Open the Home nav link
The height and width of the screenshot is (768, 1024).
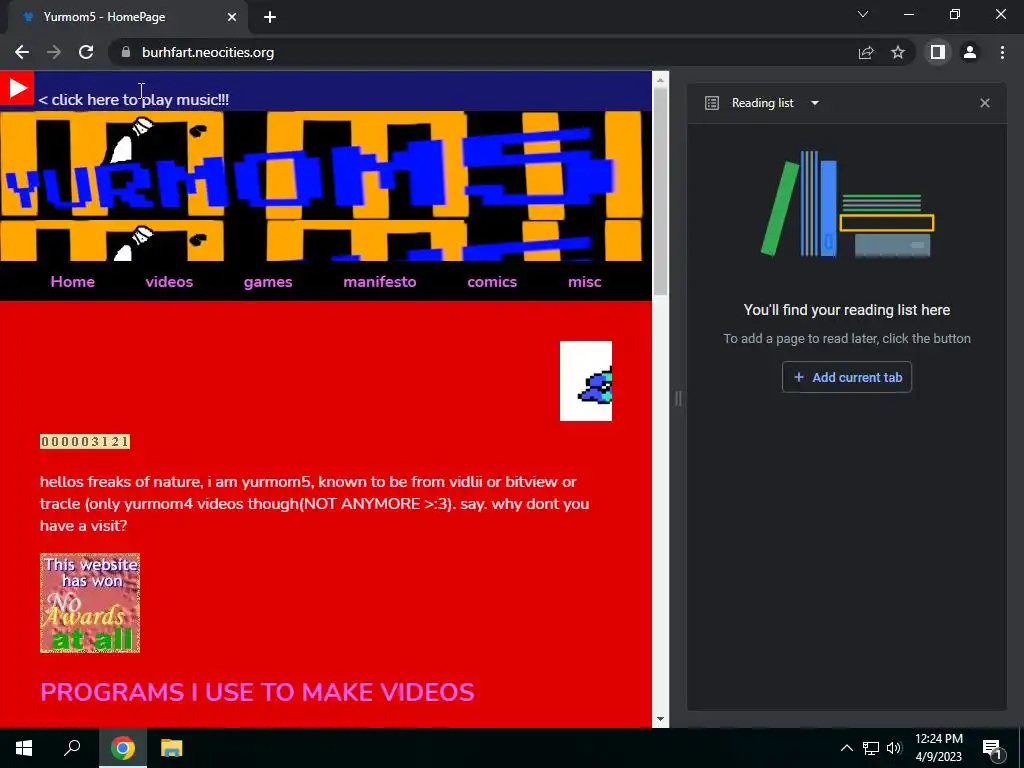point(72,281)
